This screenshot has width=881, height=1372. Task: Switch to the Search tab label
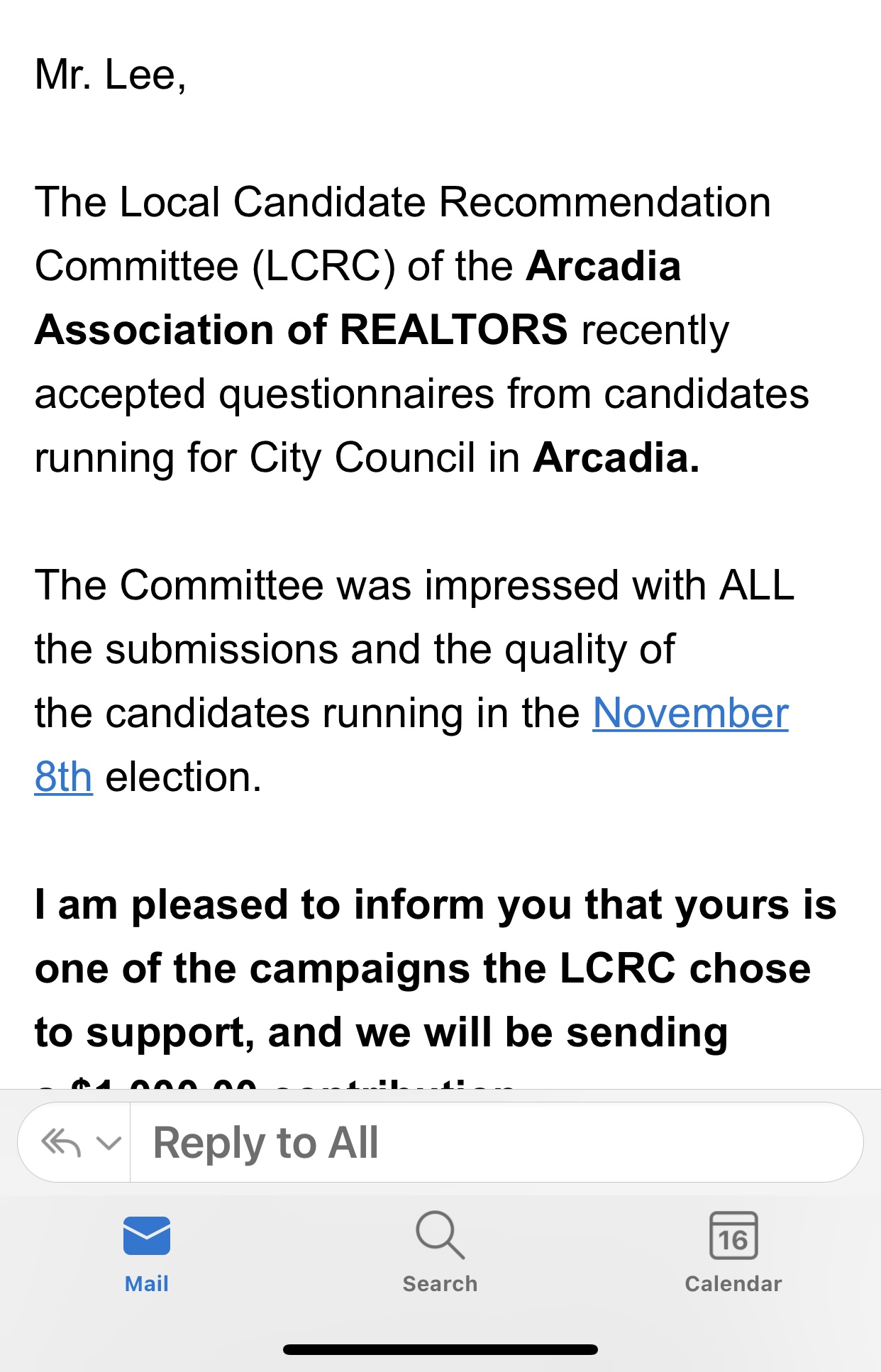440,1283
